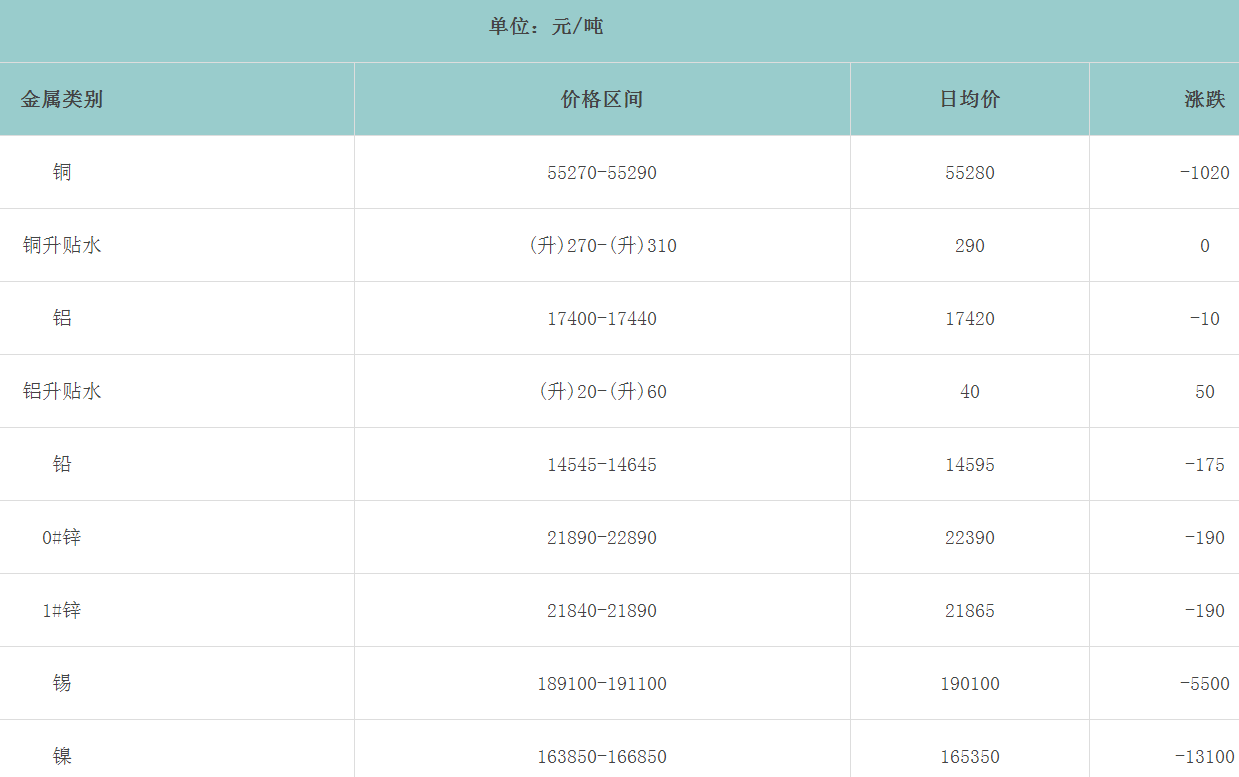Click the 日均价 column header
Viewport: 1239px width, 777px height.
pos(969,99)
